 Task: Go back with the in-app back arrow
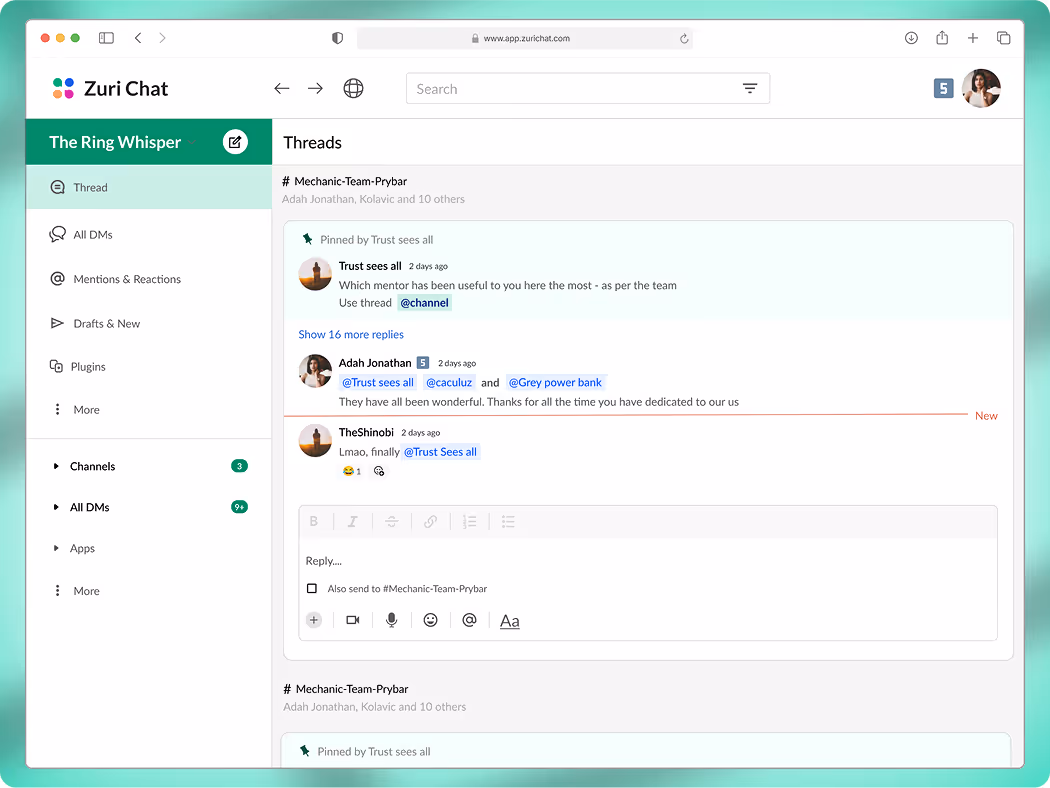[x=281, y=88]
